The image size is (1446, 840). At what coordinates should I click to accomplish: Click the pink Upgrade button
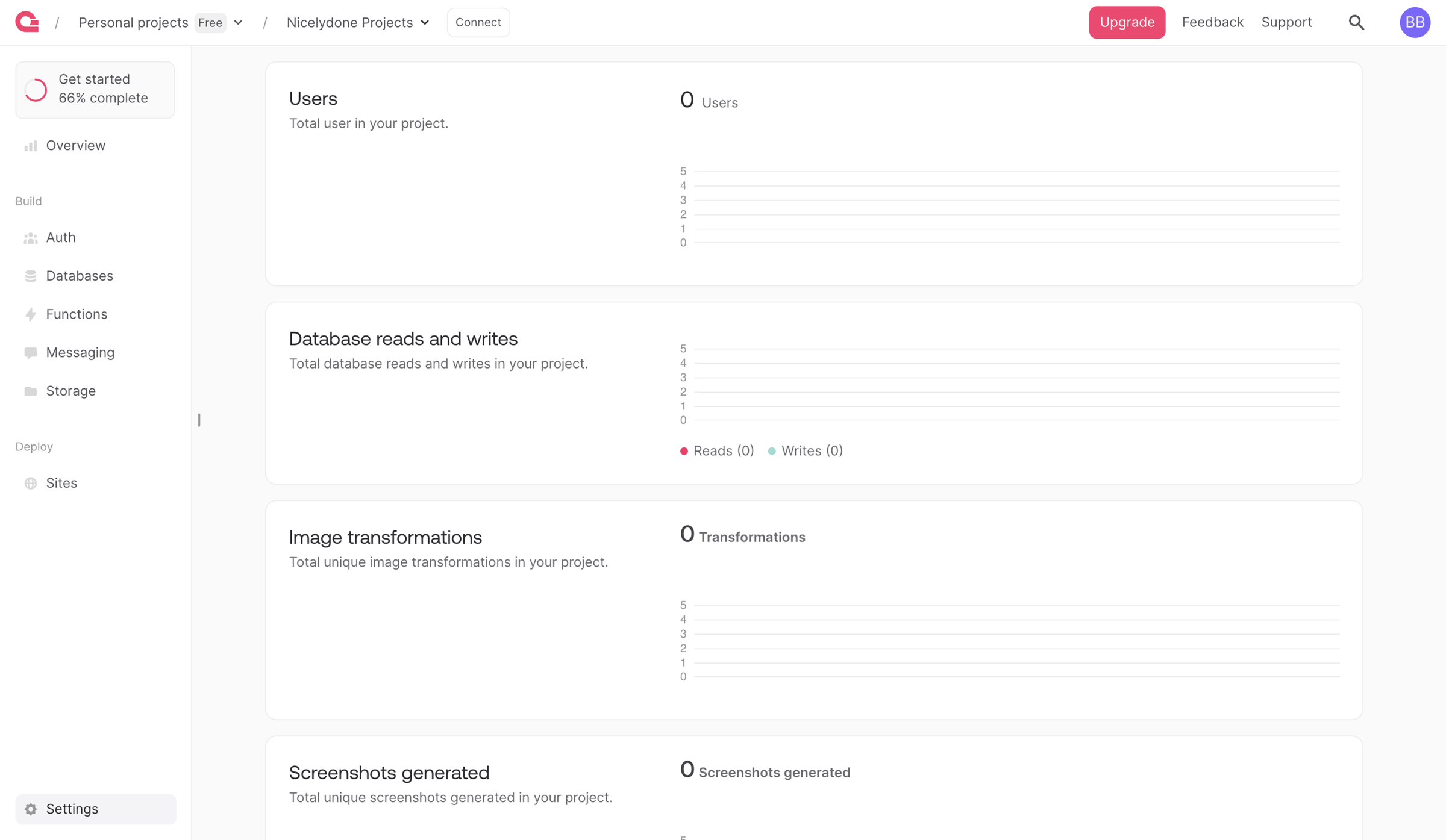1127,22
